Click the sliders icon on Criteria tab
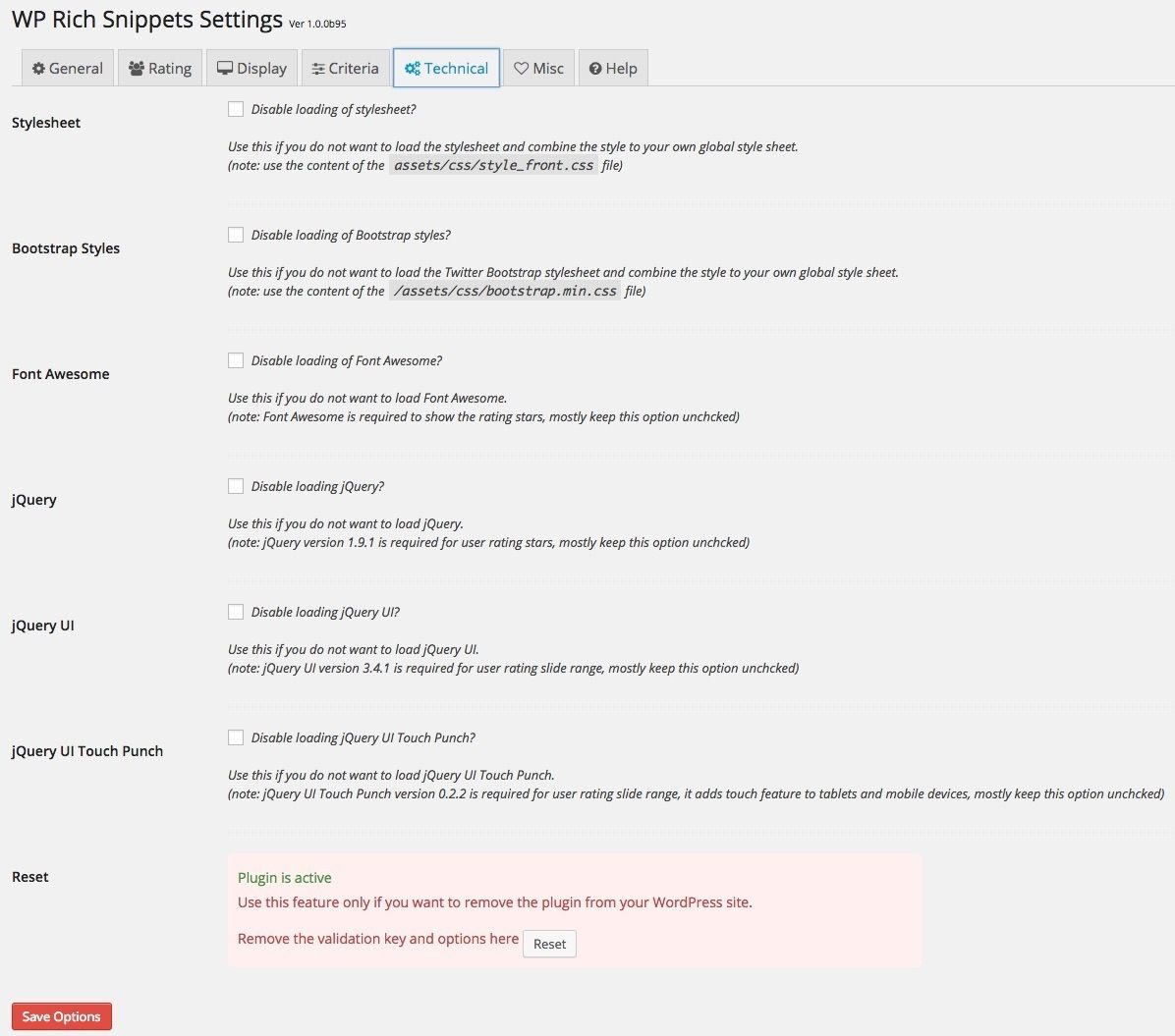Viewport: 1175px width, 1036px height. tap(318, 68)
